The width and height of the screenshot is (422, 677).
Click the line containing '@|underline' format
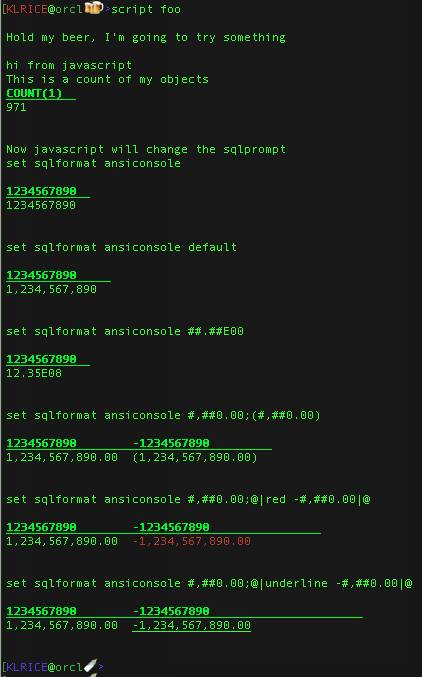pos(209,583)
